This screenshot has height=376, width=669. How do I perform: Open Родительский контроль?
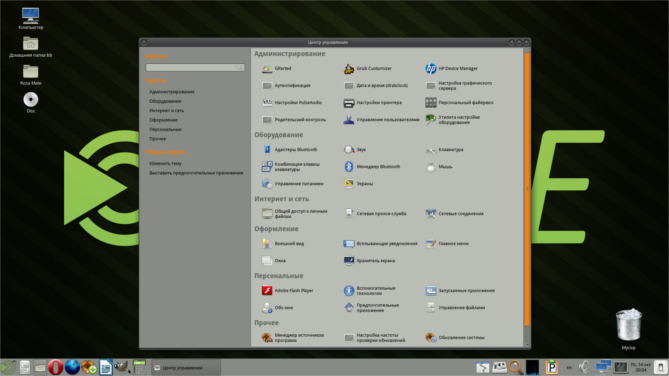pyautogui.click(x=294, y=120)
